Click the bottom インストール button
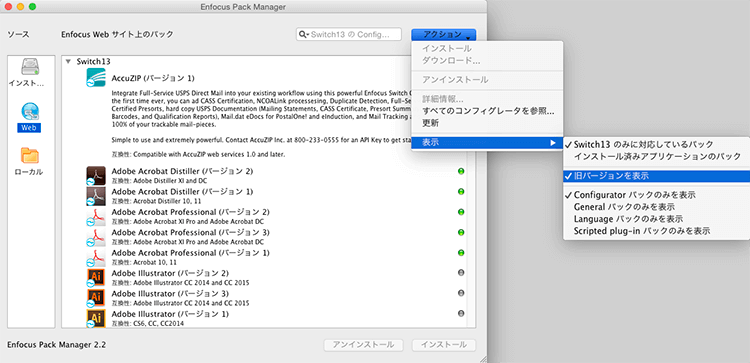This screenshot has width=750, height=363. click(444, 345)
